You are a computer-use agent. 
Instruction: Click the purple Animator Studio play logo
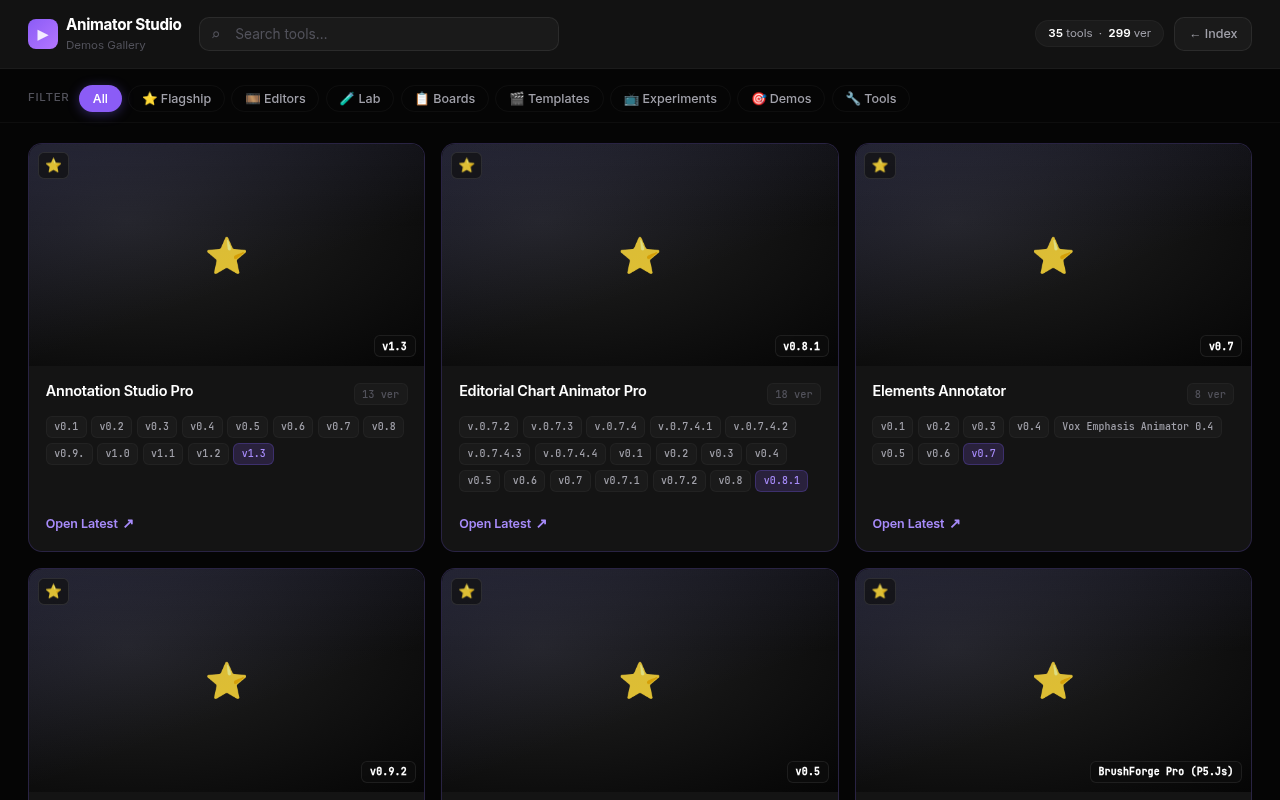point(43,34)
